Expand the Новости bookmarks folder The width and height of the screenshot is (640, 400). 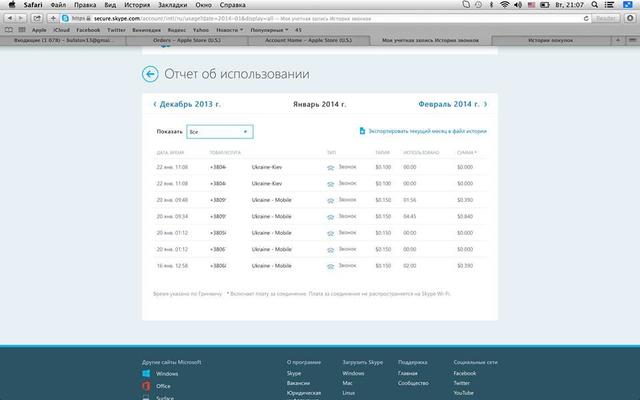tap(229, 30)
